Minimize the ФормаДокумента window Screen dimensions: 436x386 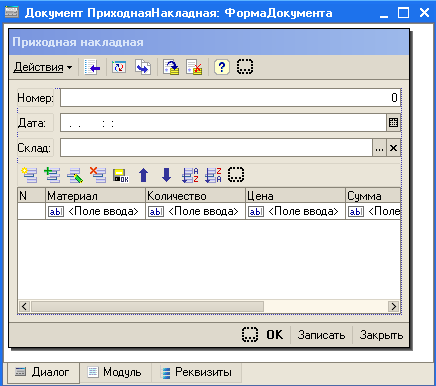(x=384, y=13)
